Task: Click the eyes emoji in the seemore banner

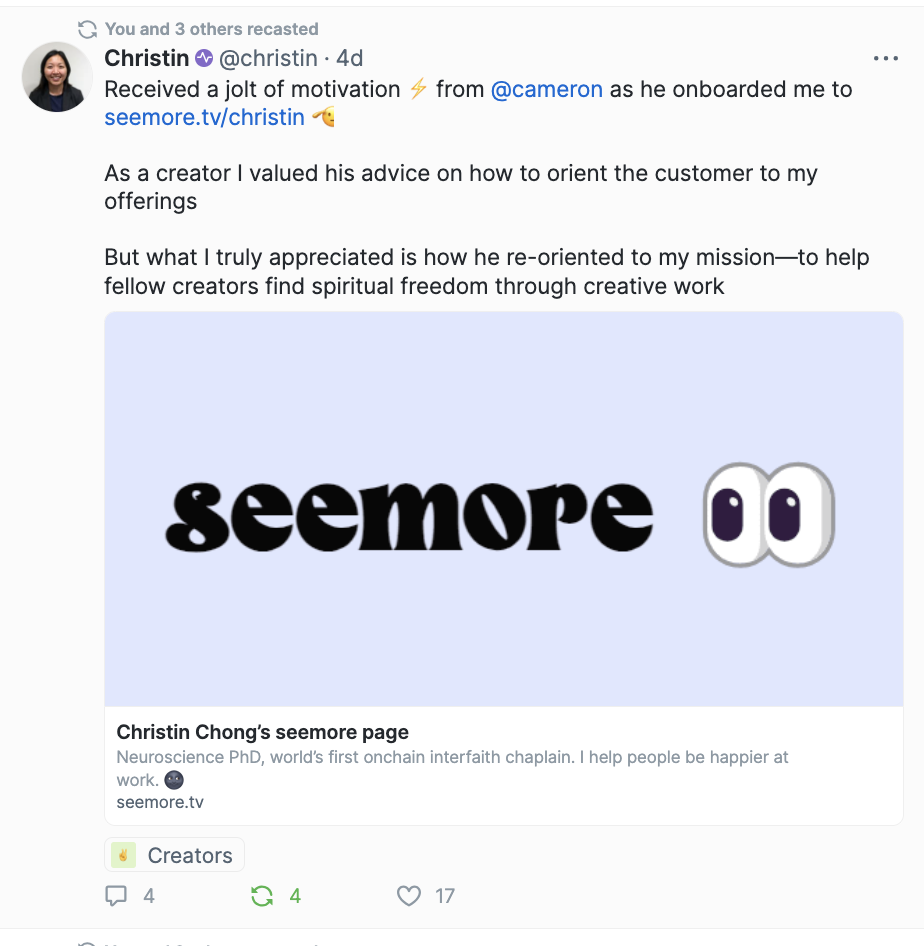Action: tap(768, 514)
